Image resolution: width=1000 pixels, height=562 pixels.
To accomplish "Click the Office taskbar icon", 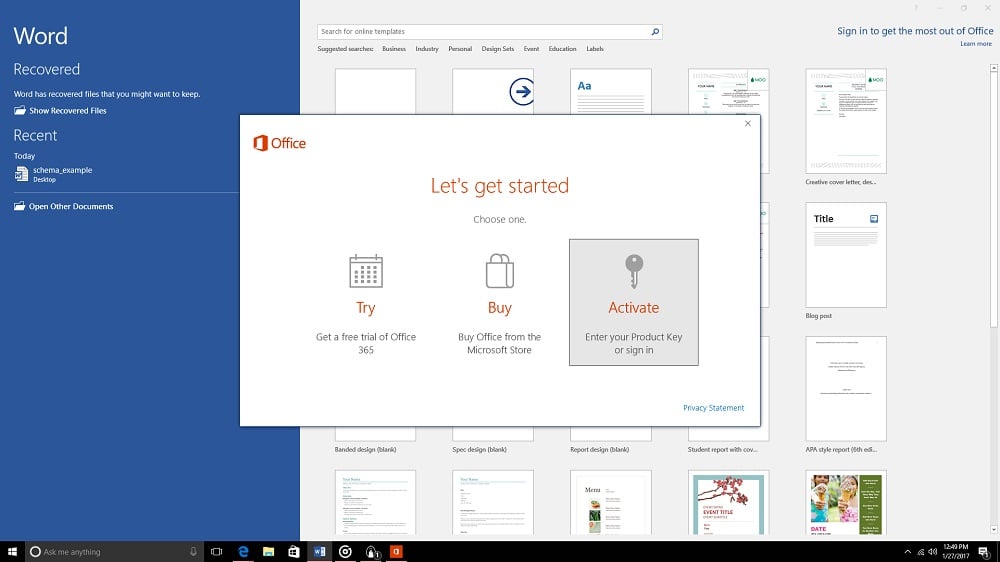I will point(396,552).
